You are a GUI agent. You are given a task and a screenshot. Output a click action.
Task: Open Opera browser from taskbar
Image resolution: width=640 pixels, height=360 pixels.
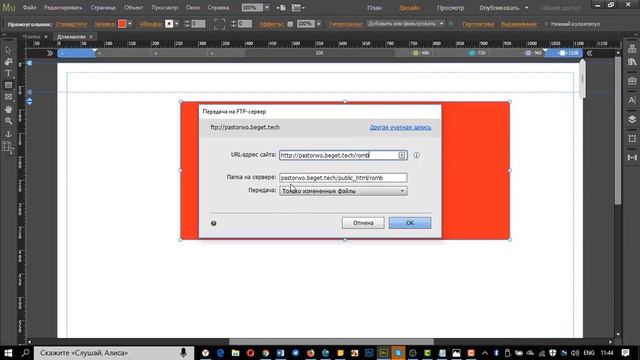[x=250, y=353]
